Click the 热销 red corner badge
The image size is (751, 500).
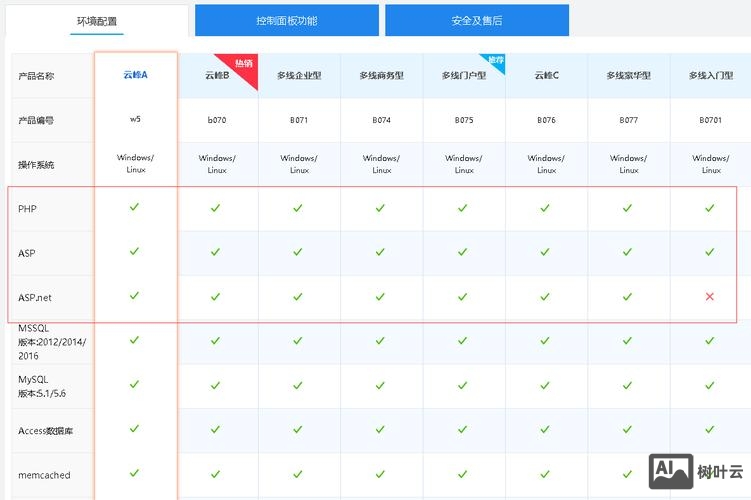243,65
